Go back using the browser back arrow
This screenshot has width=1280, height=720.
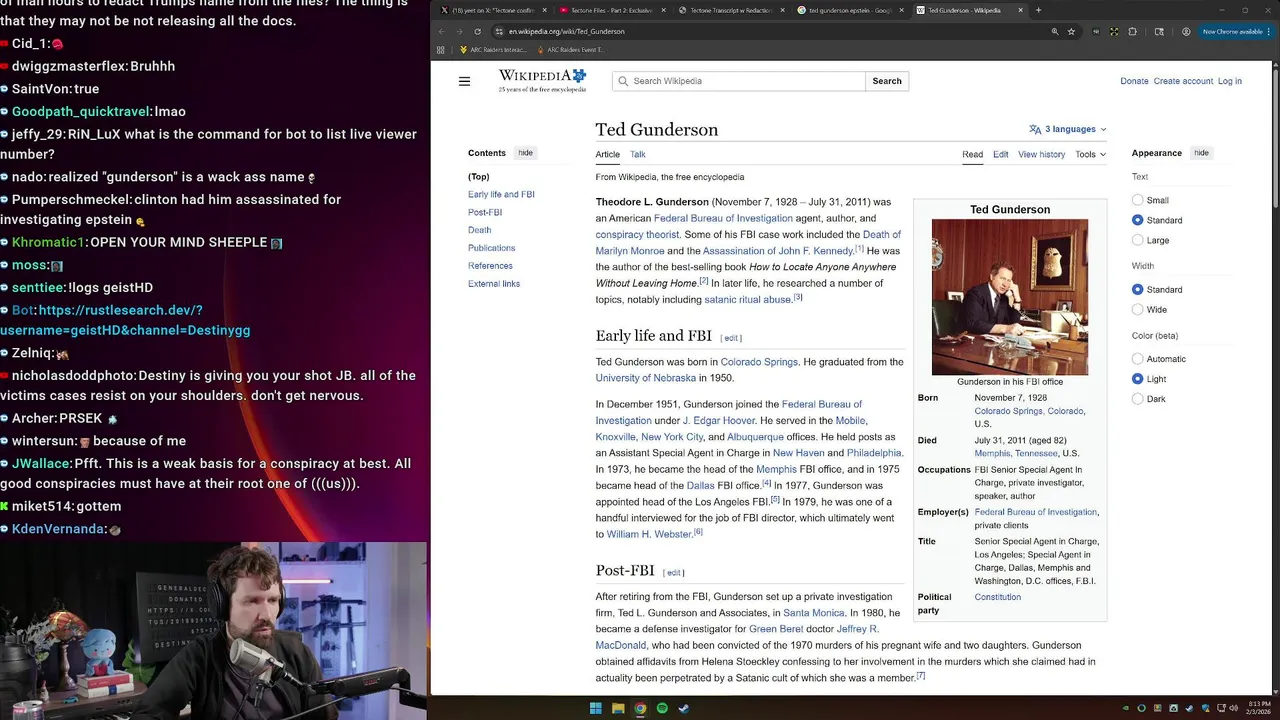442,31
